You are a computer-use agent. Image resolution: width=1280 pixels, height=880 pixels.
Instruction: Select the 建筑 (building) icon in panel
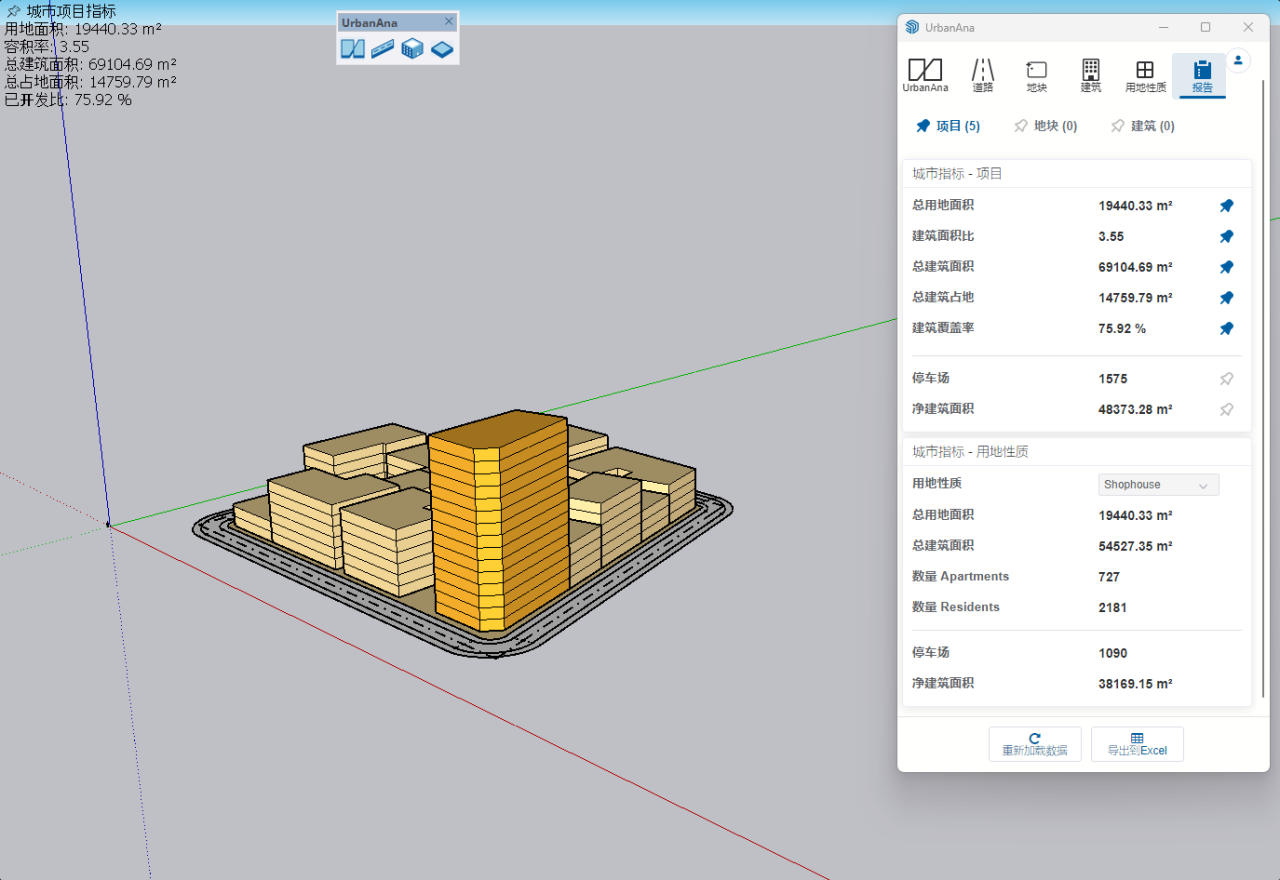pyautogui.click(x=1091, y=75)
